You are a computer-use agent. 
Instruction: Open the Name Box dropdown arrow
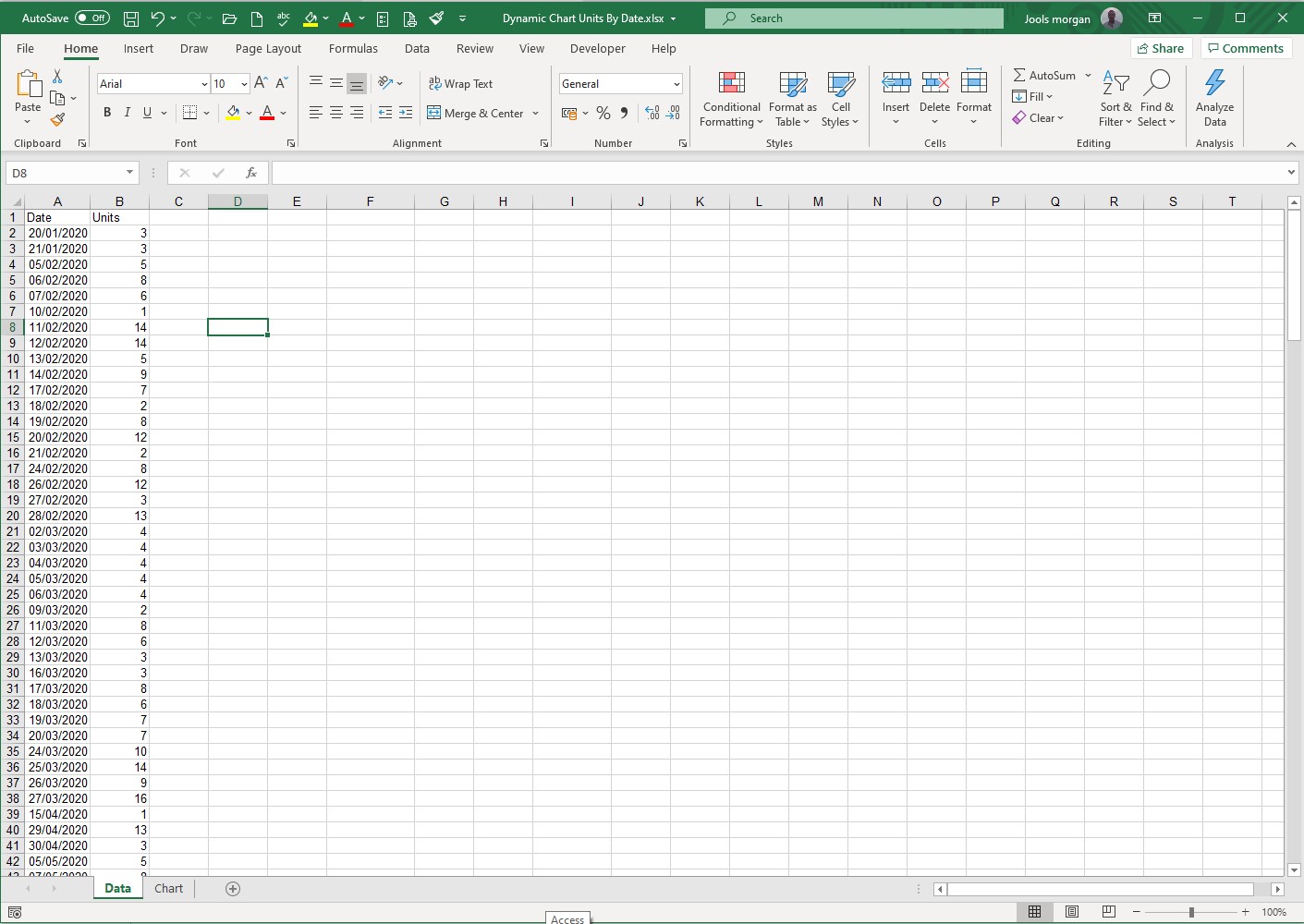129,173
